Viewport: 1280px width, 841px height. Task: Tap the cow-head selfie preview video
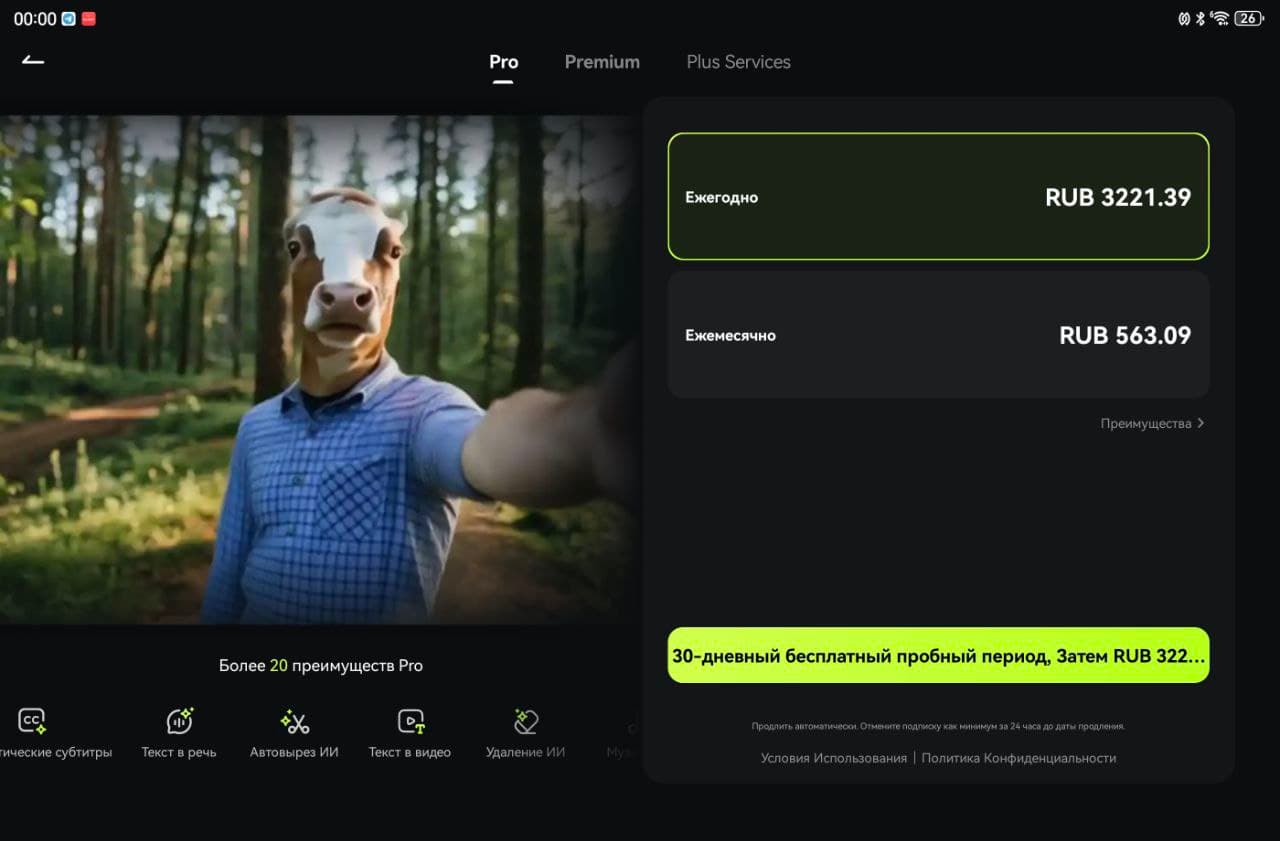click(315, 369)
